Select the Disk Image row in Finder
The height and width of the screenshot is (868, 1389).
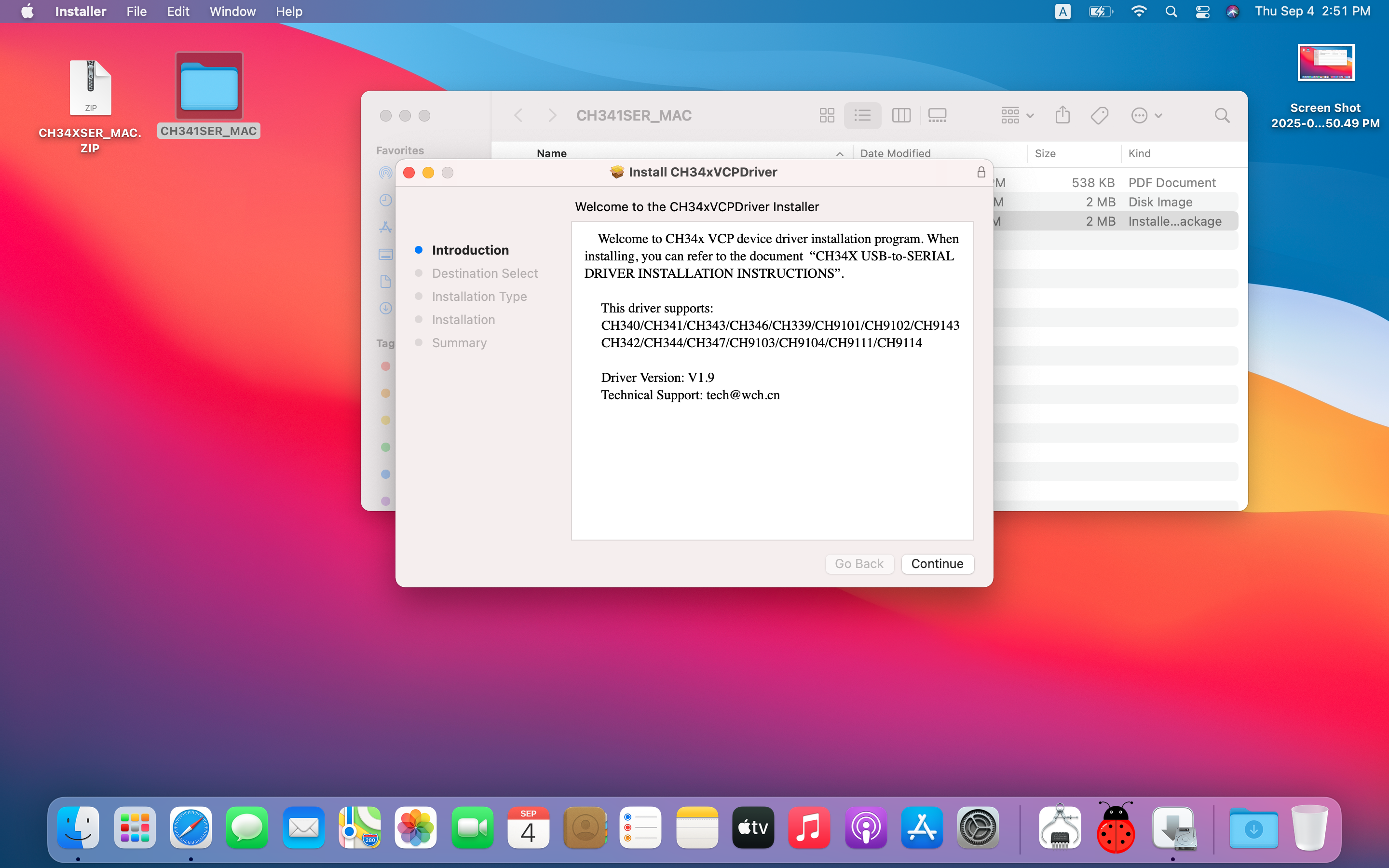[1115, 202]
